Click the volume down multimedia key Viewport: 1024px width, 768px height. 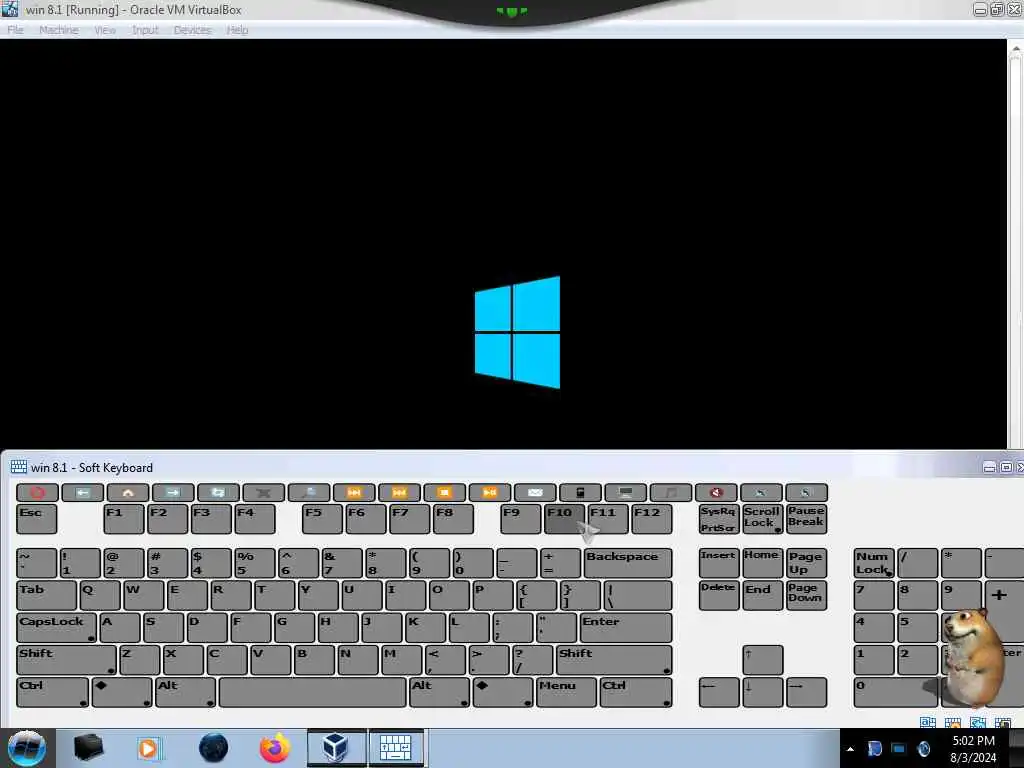click(x=761, y=492)
